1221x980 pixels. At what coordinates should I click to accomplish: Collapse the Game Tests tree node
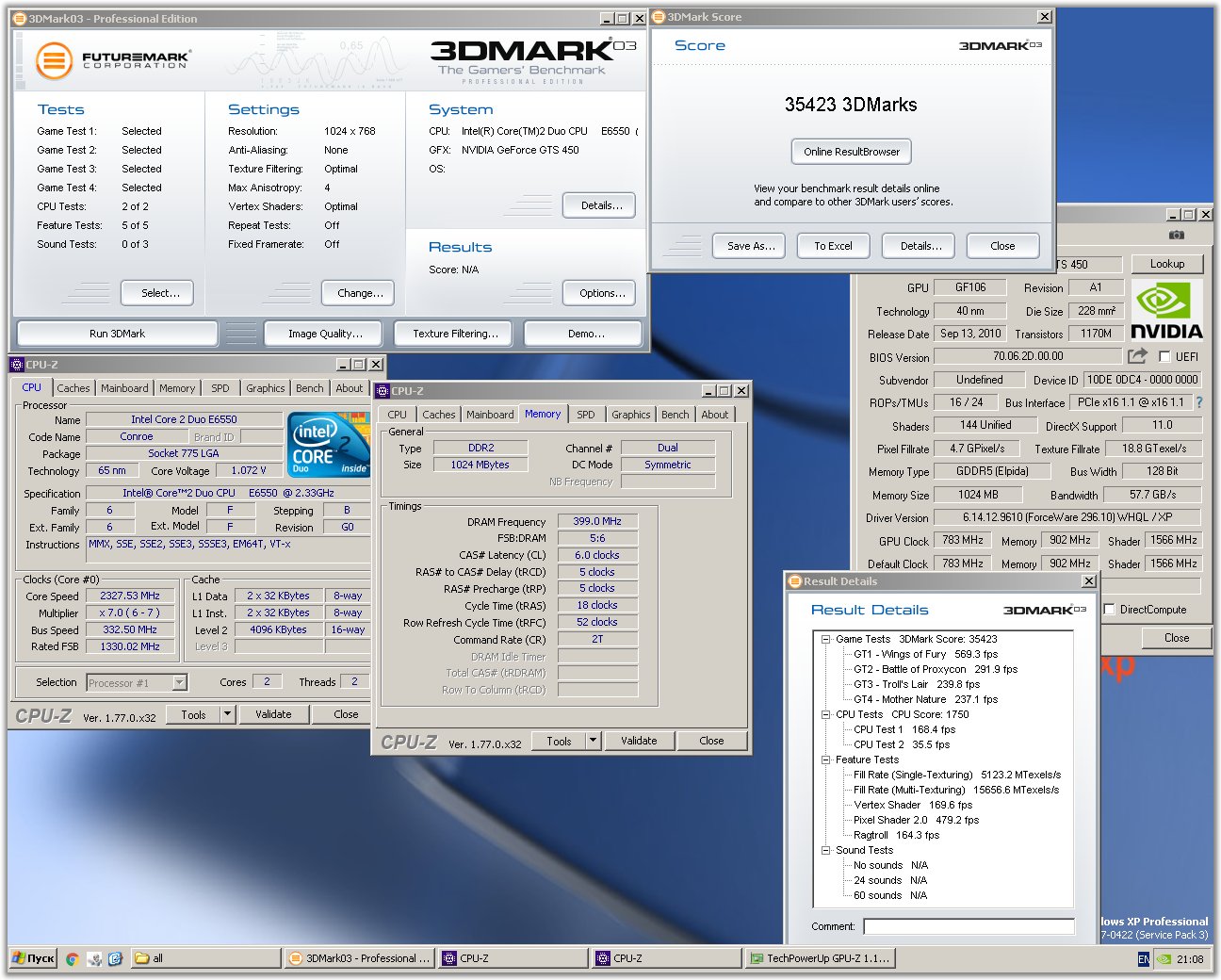click(825, 639)
